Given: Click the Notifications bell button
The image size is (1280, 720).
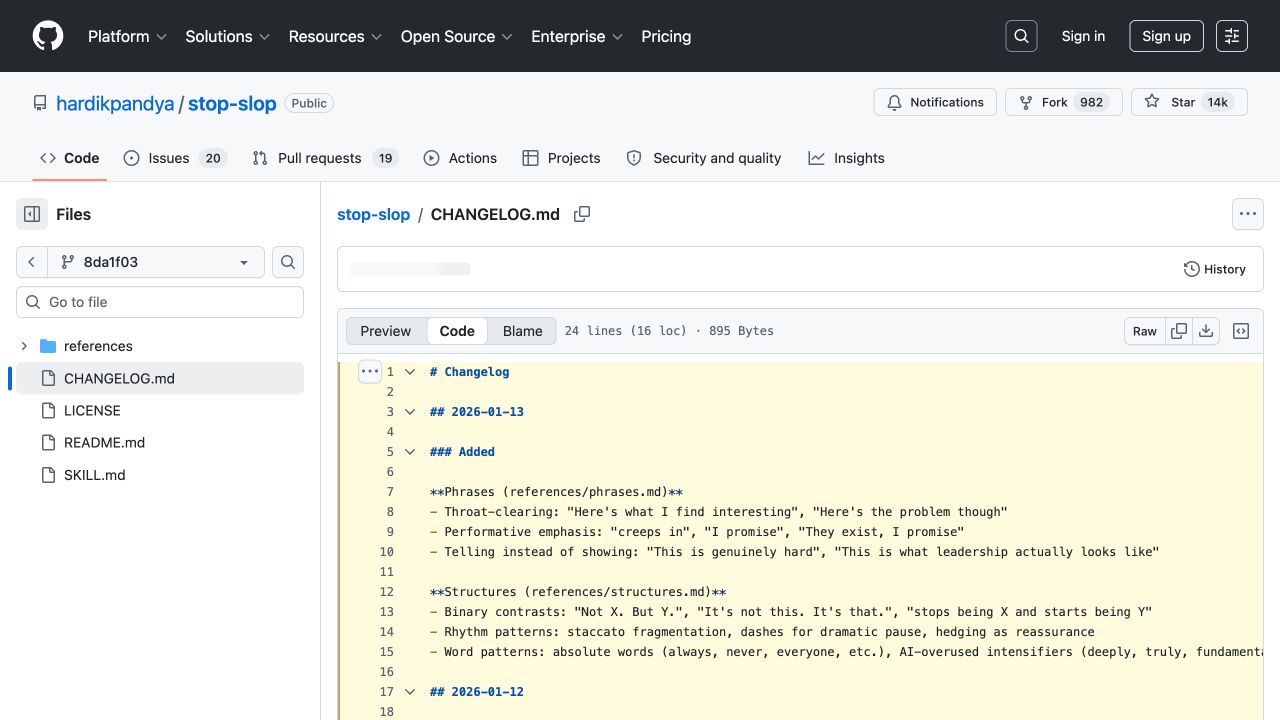Looking at the screenshot, I should [x=936, y=102].
